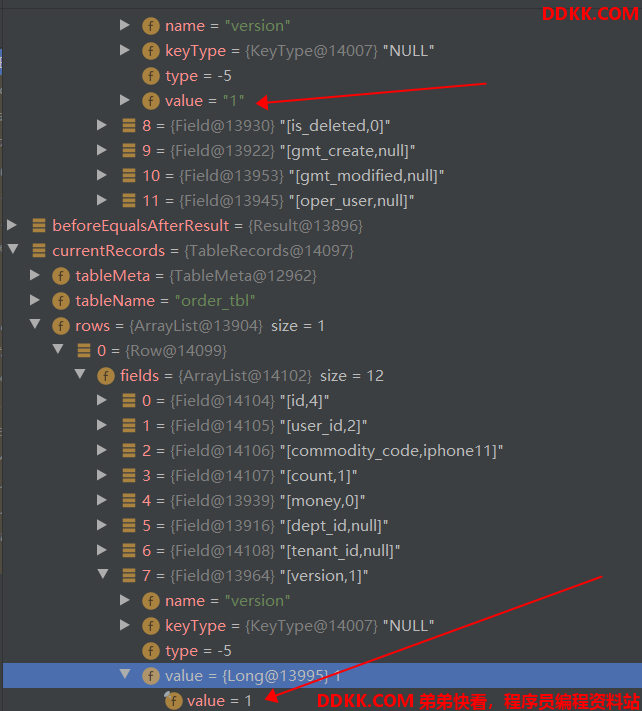Select the "[gmt_modified,null]" text
This screenshot has height=711, width=642.
click(x=367, y=175)
